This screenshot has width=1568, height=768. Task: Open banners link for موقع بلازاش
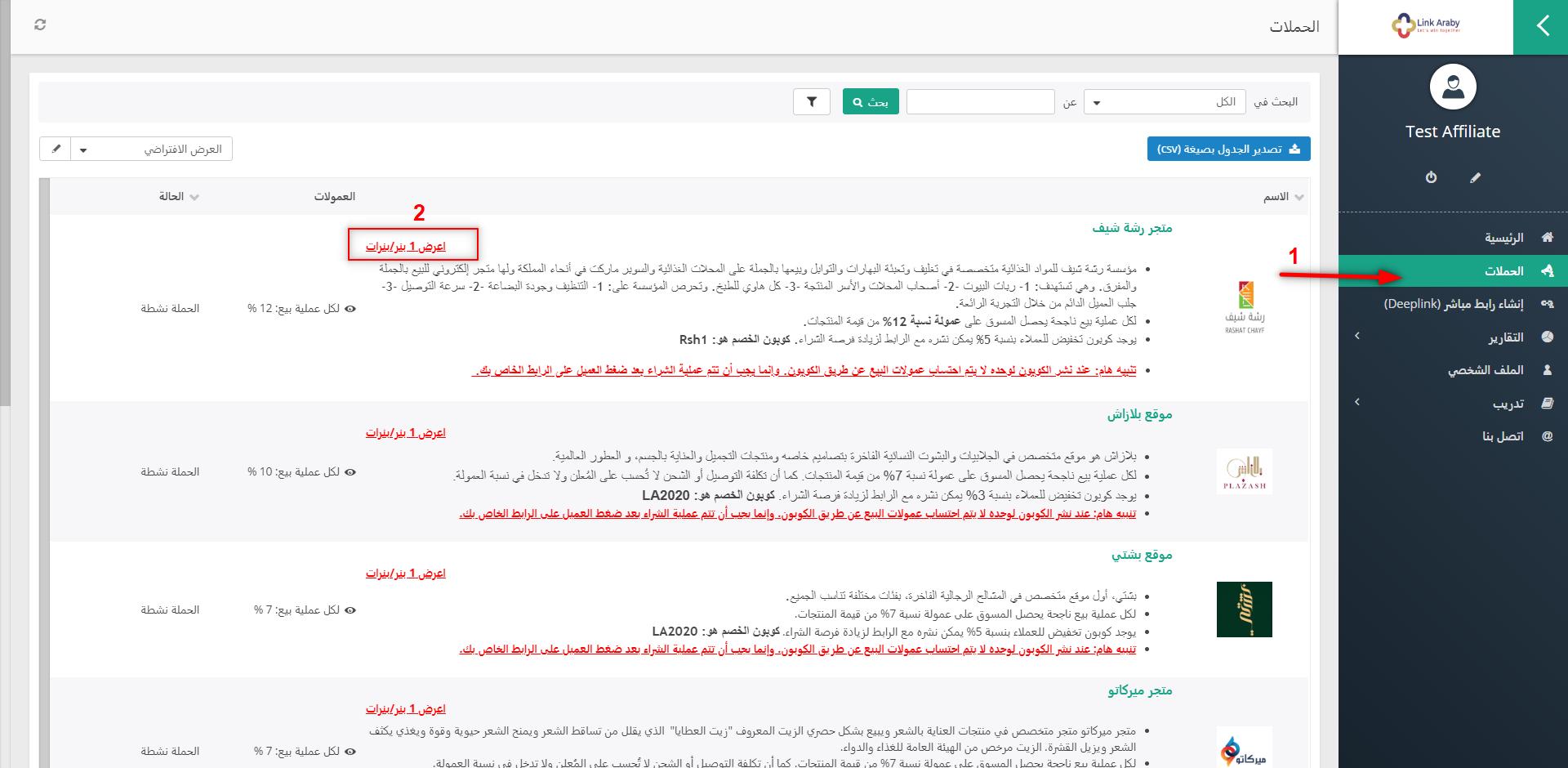point(406,433)
